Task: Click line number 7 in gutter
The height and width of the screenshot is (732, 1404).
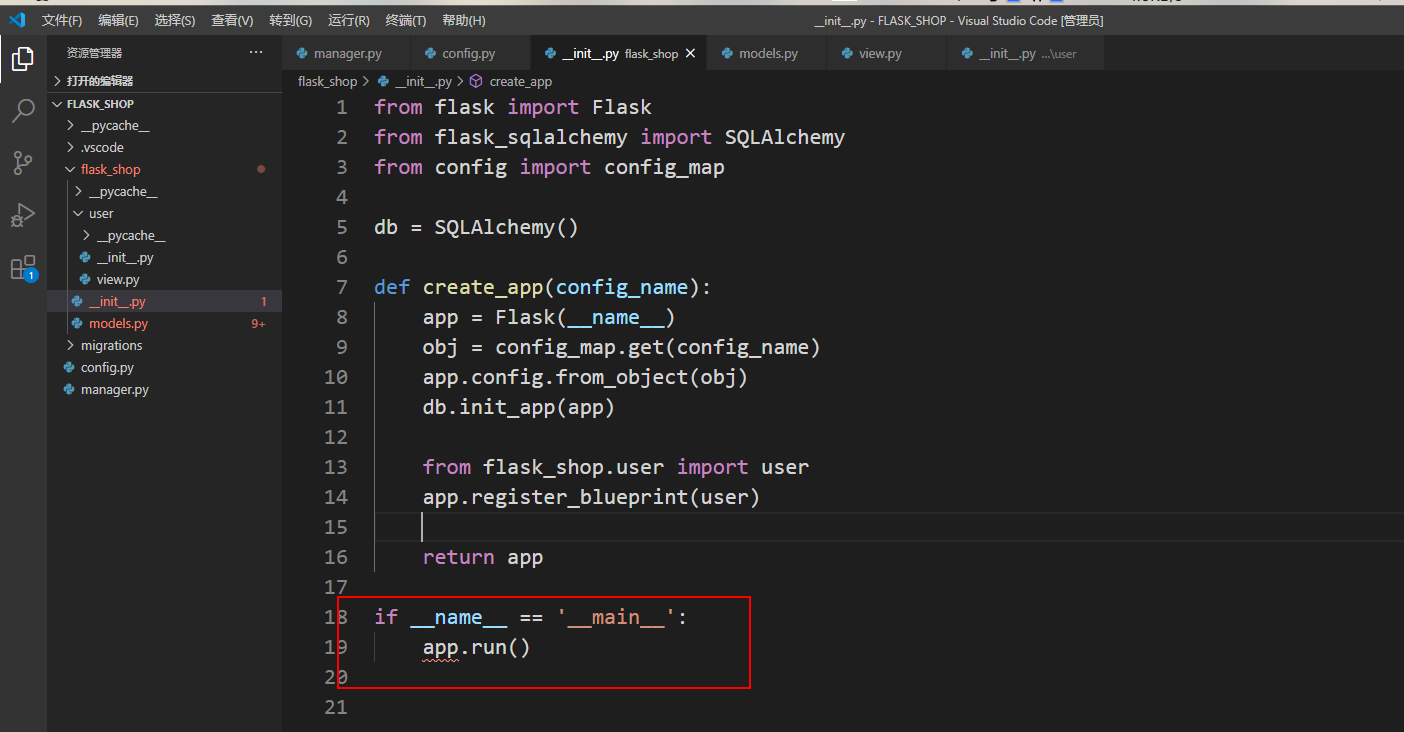Action: [x=342, y=287]
